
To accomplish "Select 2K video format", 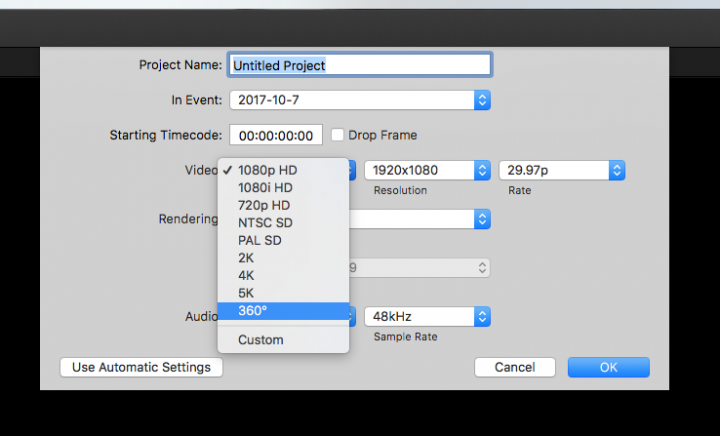I will (247, 258).
